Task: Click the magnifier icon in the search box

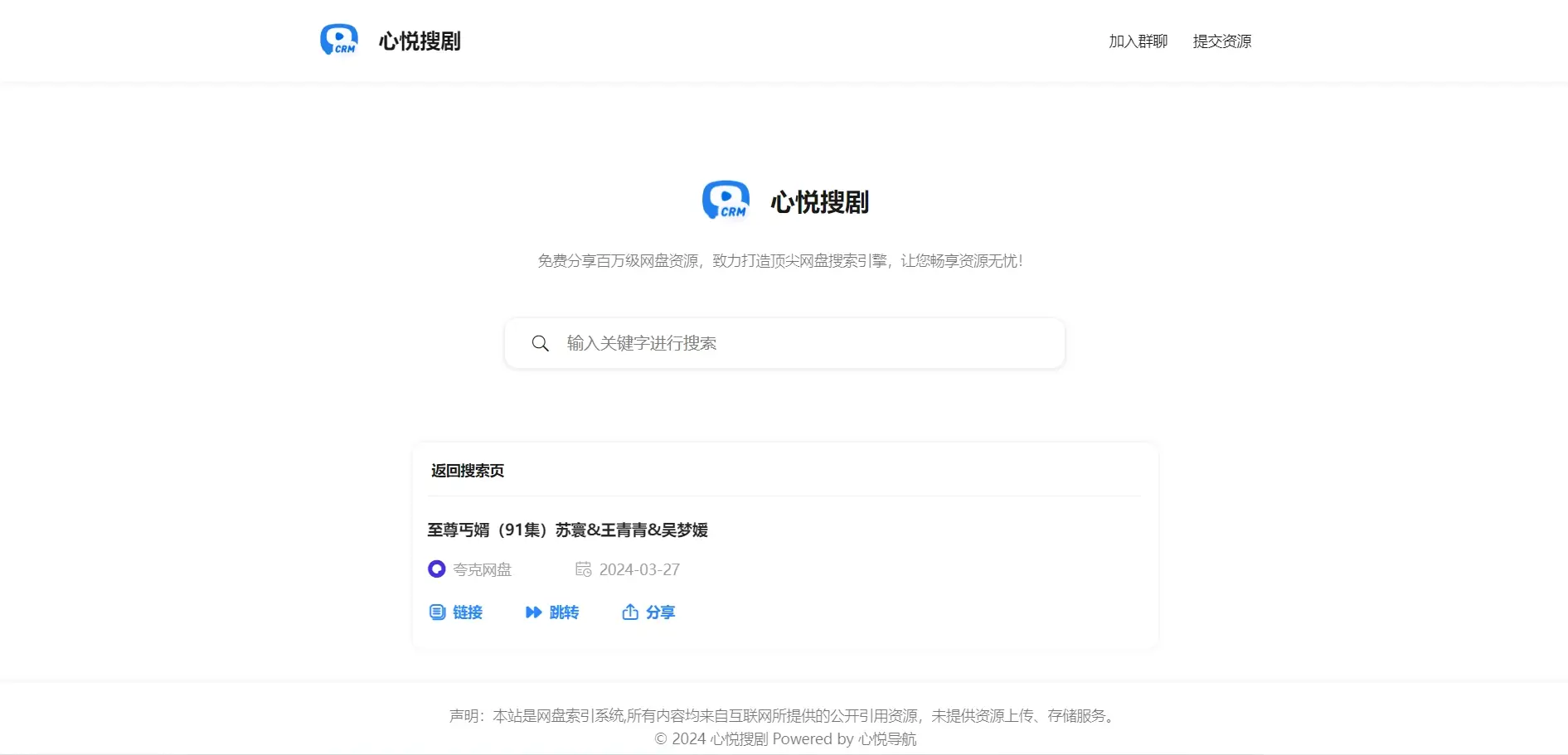Action: (540, 343)
